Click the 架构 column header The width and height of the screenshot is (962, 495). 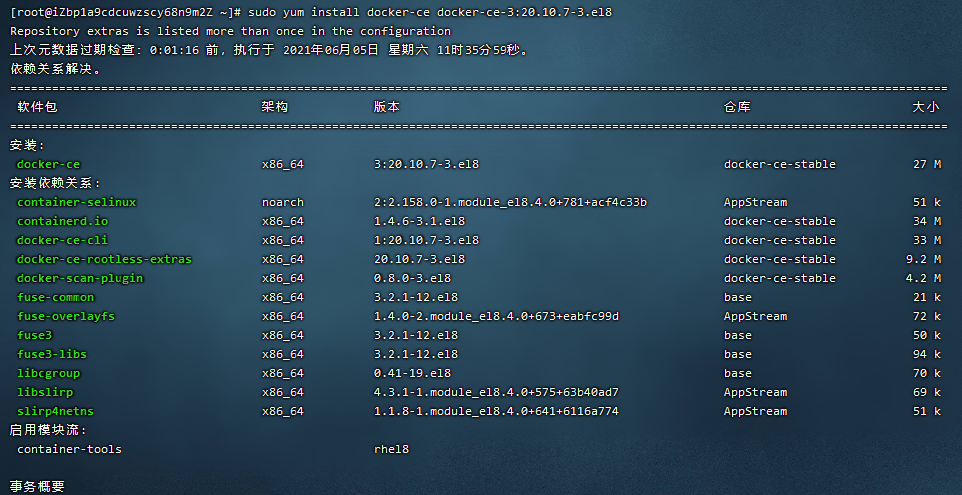(275, 107)
